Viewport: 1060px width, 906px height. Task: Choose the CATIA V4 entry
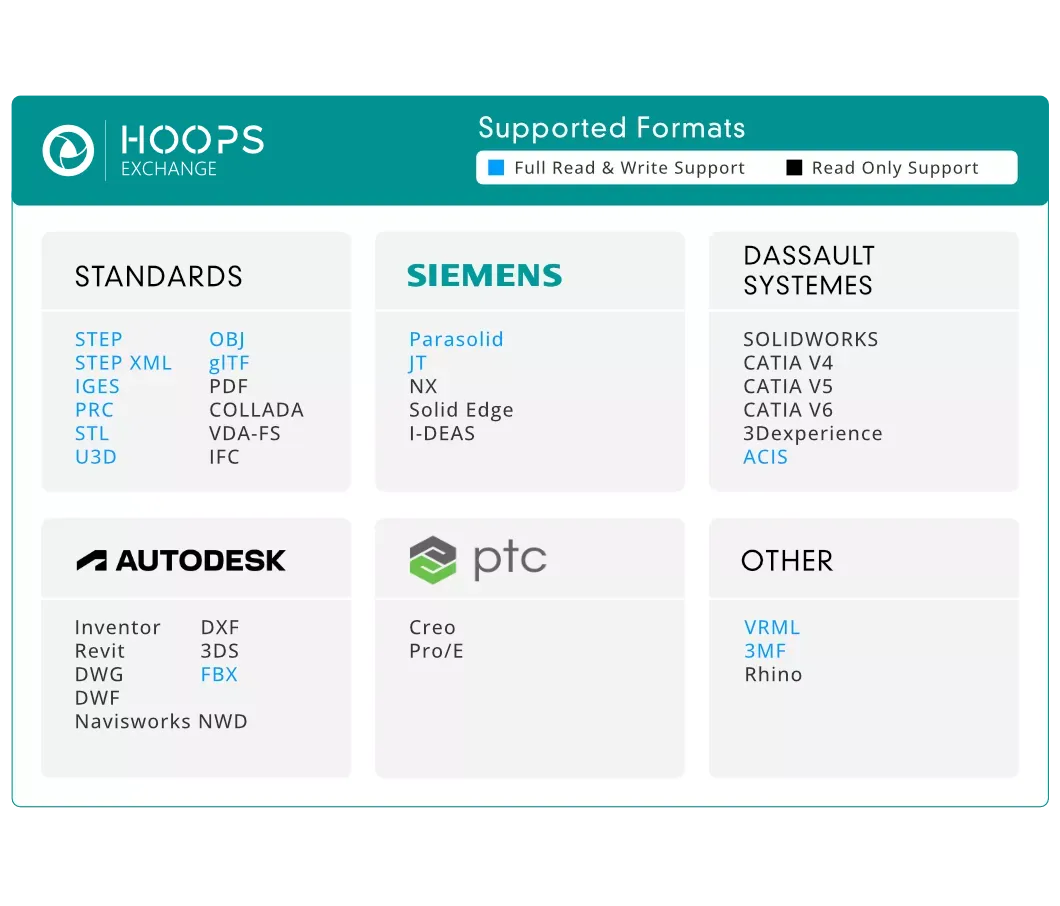[788, 363]
